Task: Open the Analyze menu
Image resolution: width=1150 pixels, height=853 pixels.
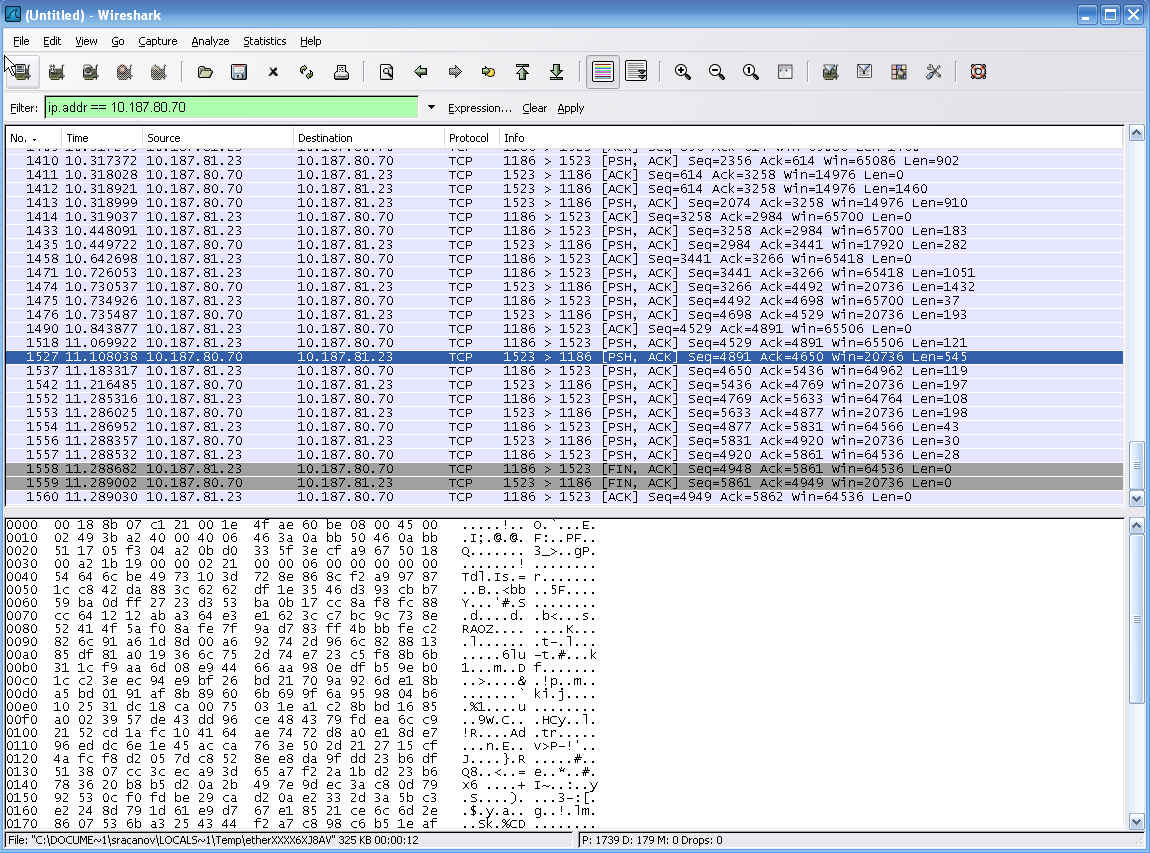Action: pyautogui.click(x=210, y=41)
